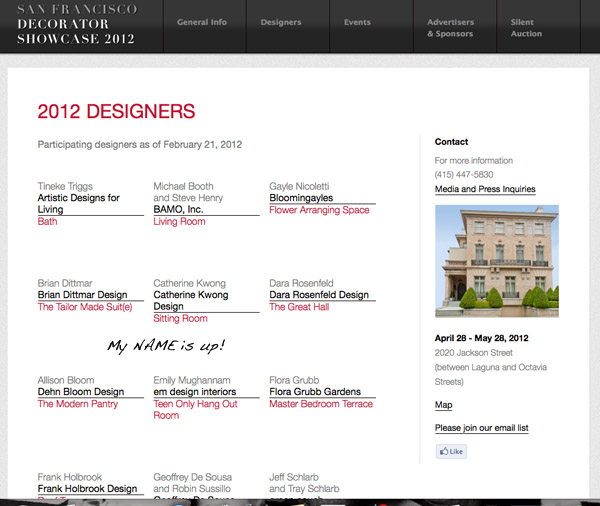
Task: Open Frank Holbrook Design link
Action: point(87,489)
